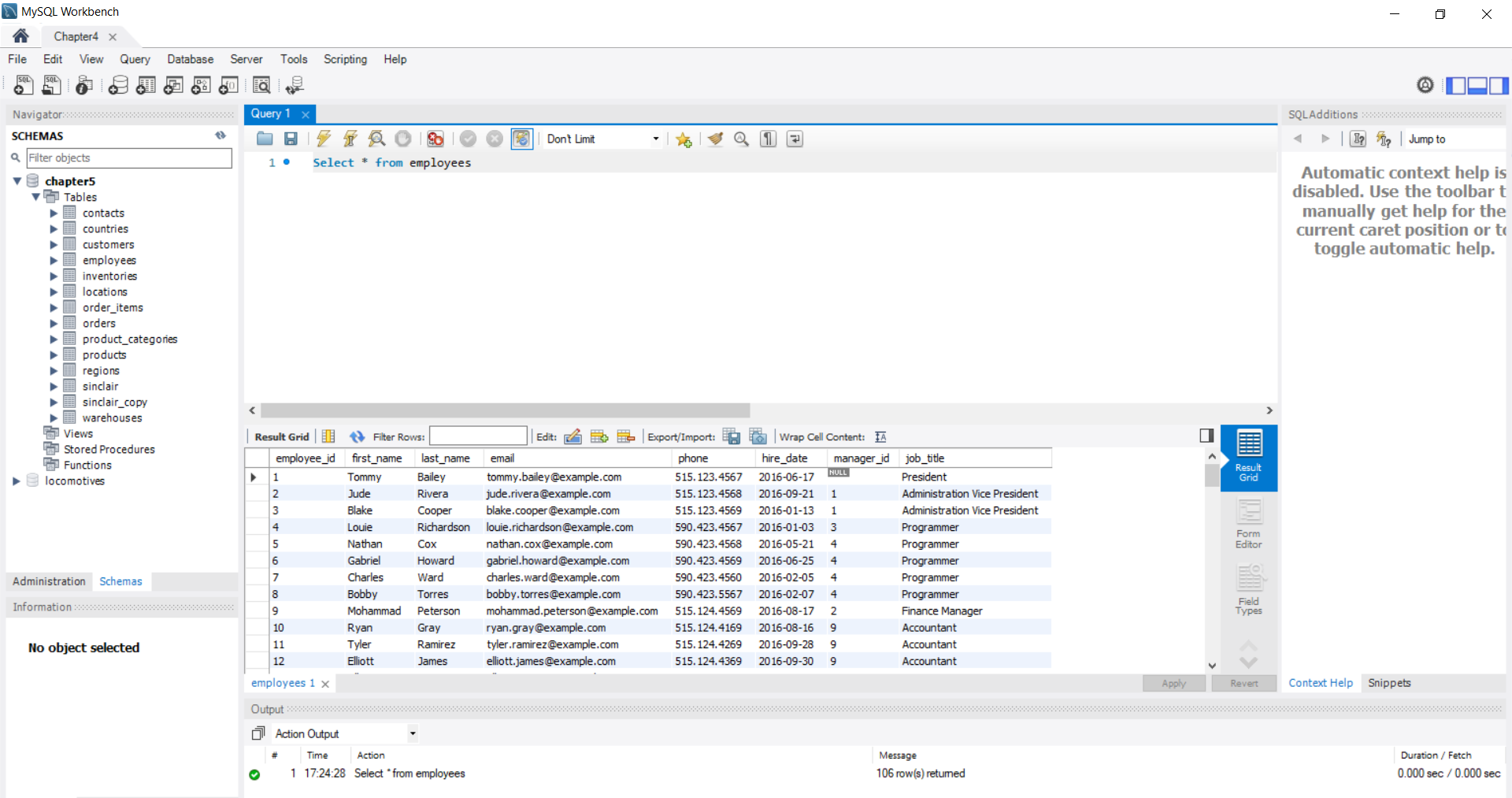Refresh result data with blue arrows
This screenshot has width=1512, height=798.
tap(358, 436)
